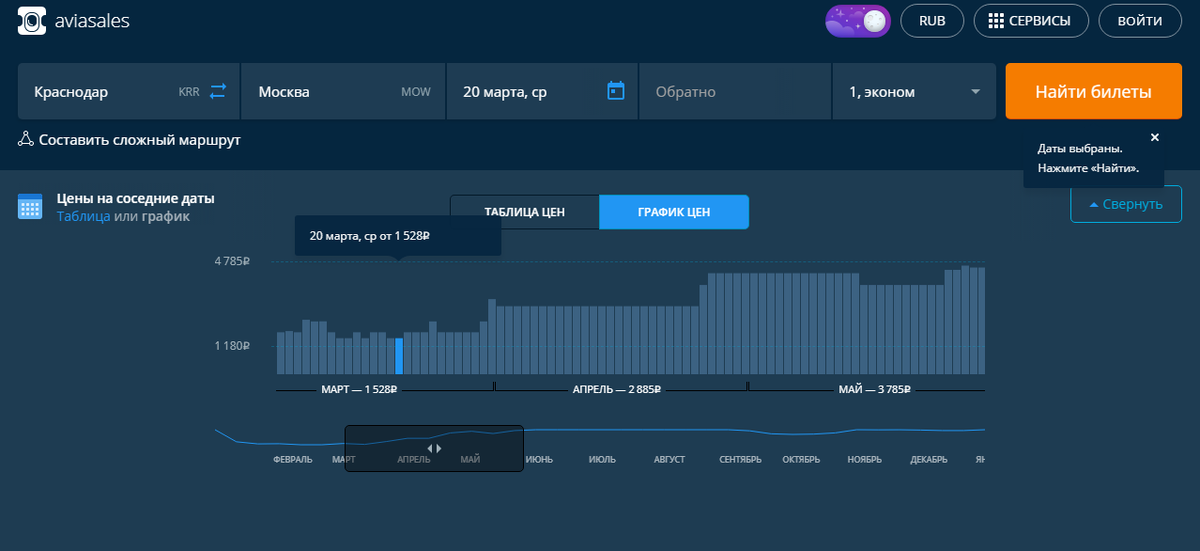Collapse panel with Свернуть button
The height and width of the screenshot is (551, 1200).
click(1126, 204)
